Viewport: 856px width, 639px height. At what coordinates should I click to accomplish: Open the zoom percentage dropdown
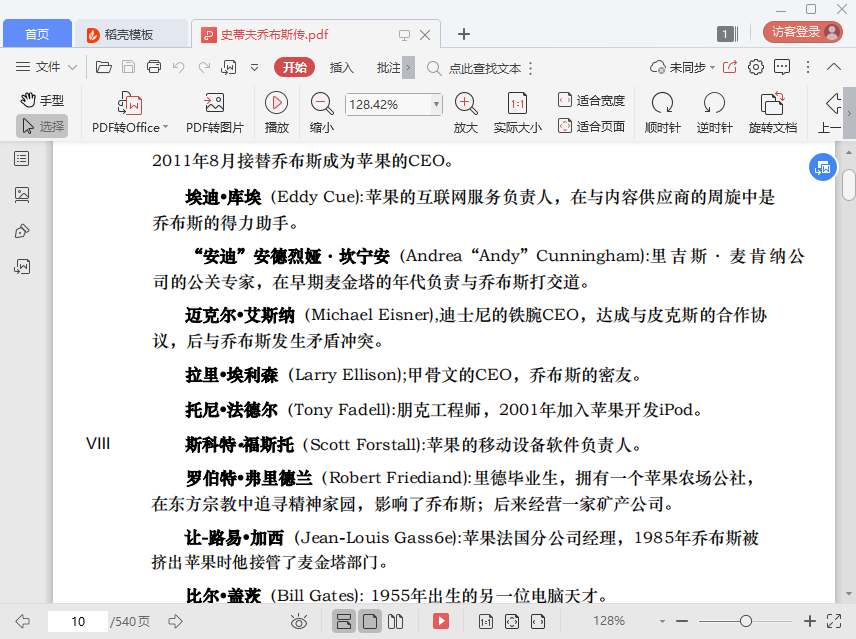pyautogui.click(x=436, y=104)
